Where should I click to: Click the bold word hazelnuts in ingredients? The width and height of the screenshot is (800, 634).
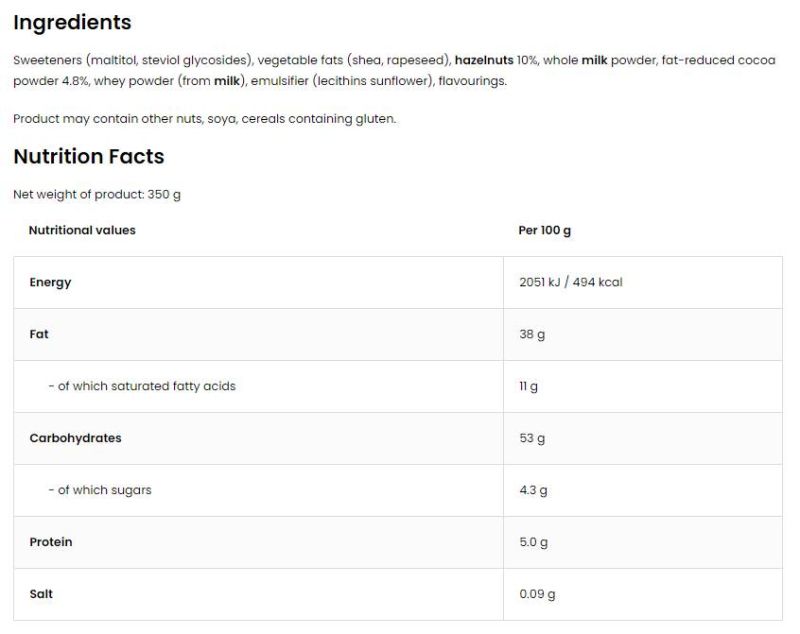click(484, 60)
